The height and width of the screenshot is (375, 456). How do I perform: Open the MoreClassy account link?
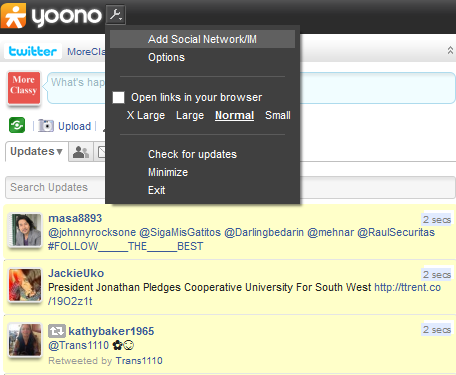pyautogui.click(x=86, y=52)
